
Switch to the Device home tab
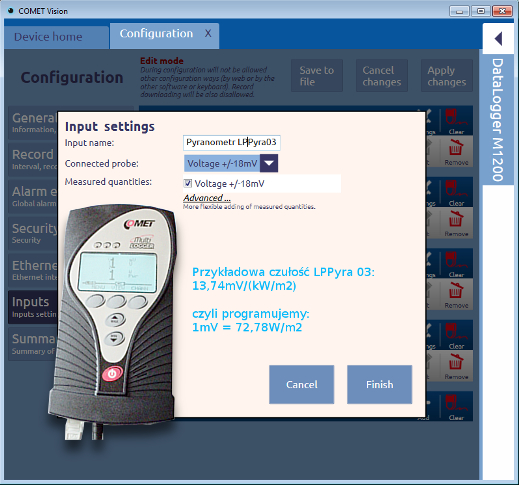click(56, 37)
